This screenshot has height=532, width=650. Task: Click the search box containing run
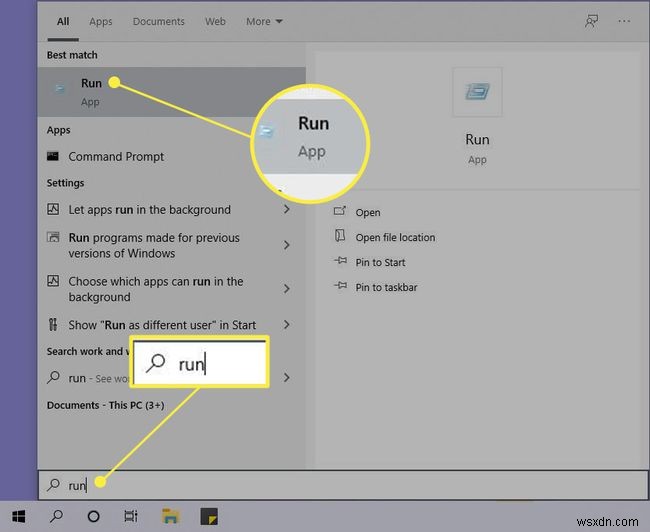(x=343, y=485)
